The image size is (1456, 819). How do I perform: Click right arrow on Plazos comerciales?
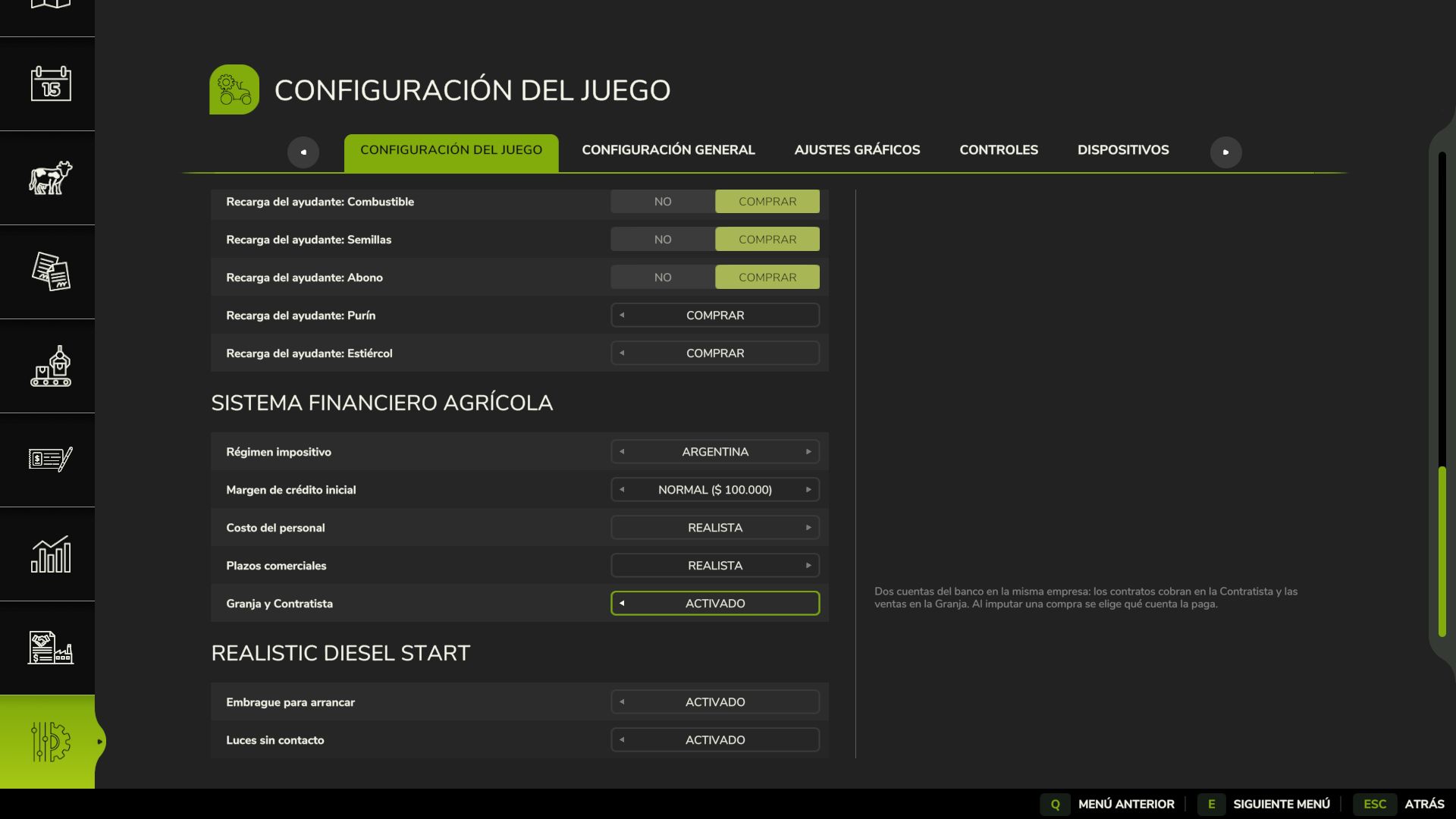click(x=808, y=565)
